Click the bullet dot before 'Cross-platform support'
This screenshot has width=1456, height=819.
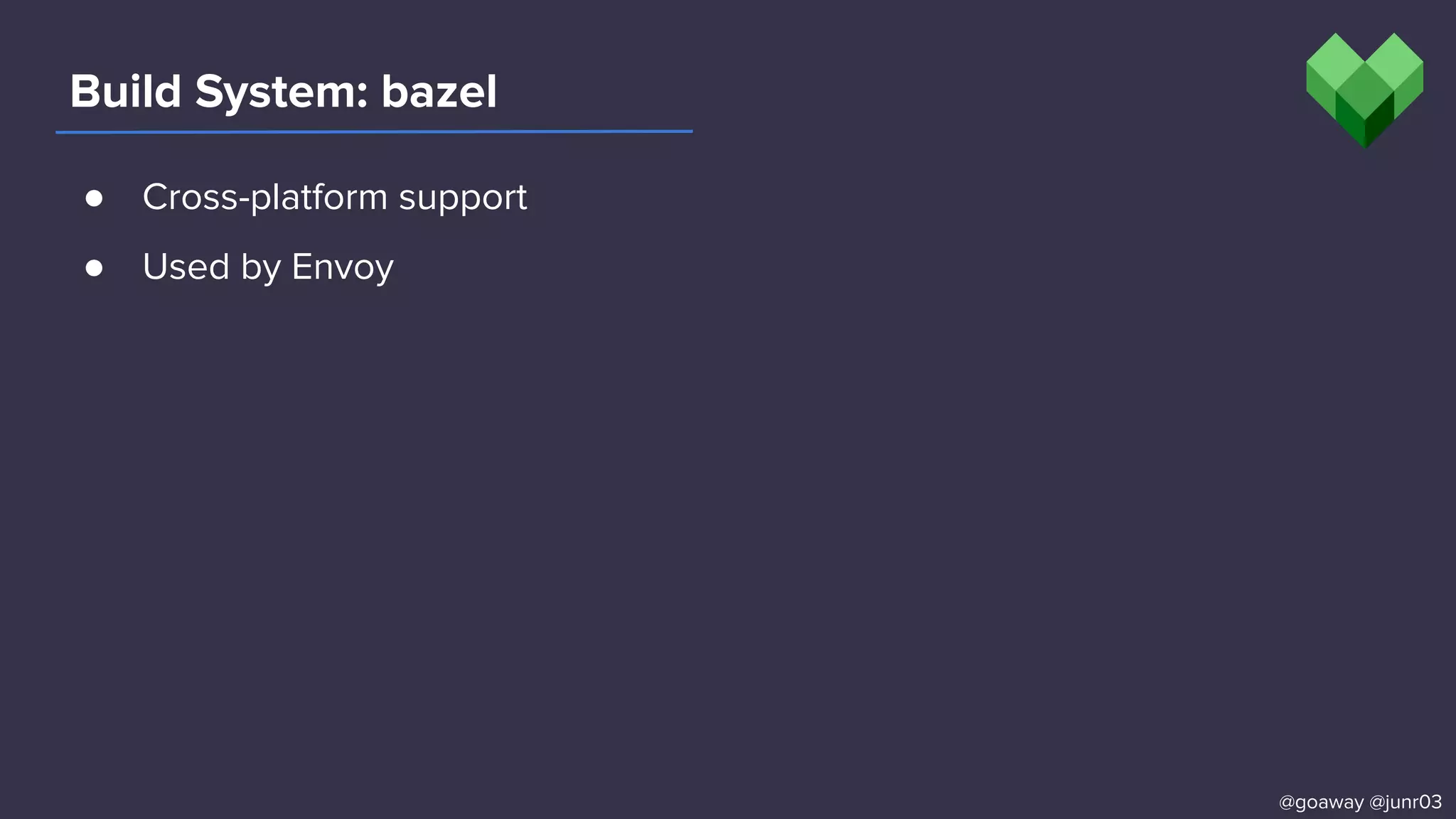(x=94, y=198)
